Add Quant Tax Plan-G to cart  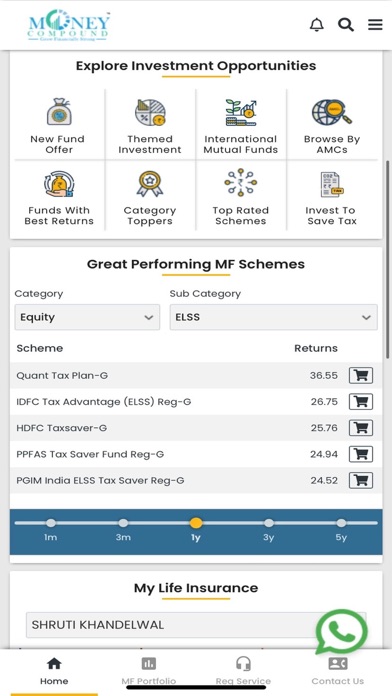pos(360,376)
